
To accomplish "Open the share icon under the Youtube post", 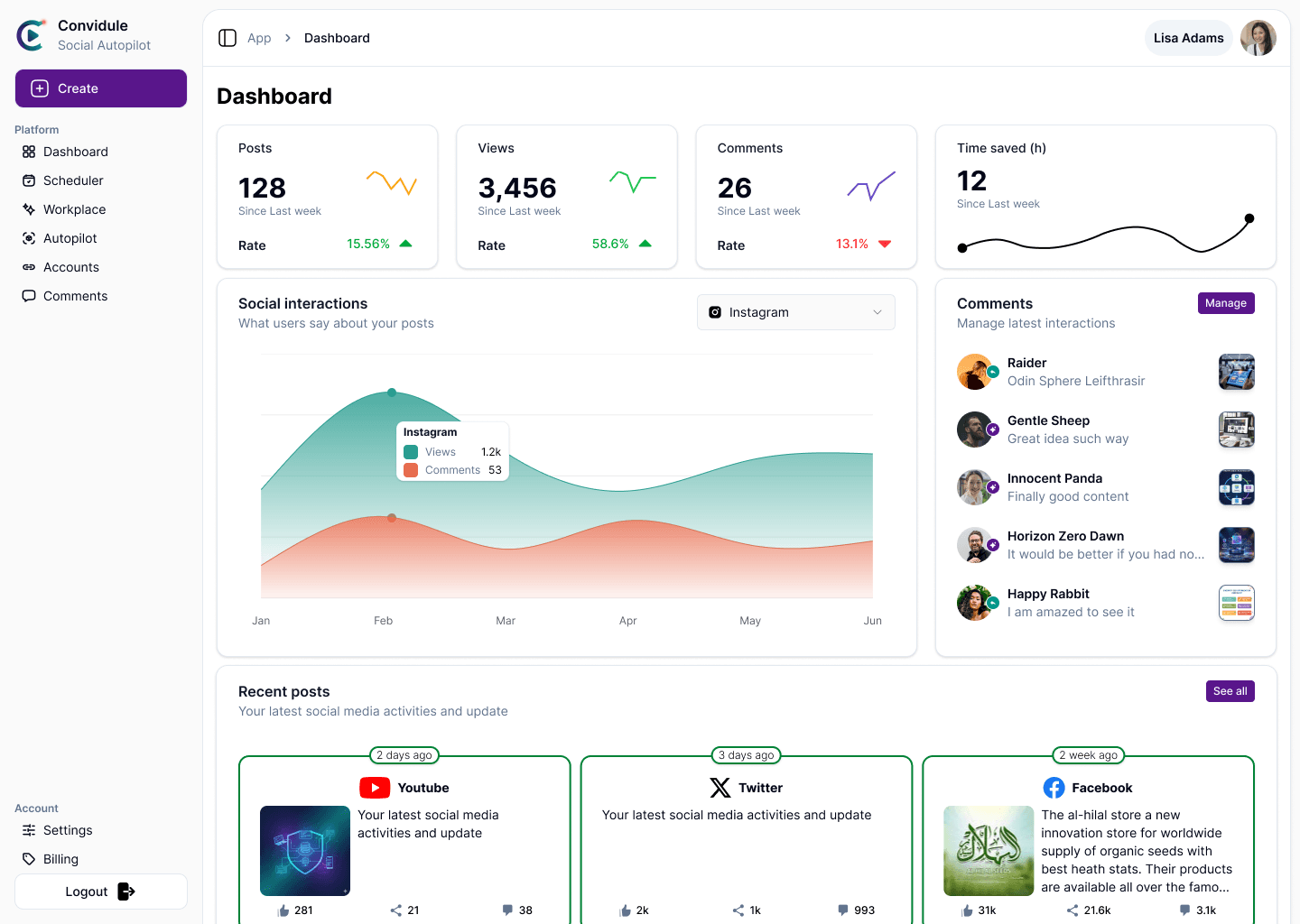I will [394, 910].
